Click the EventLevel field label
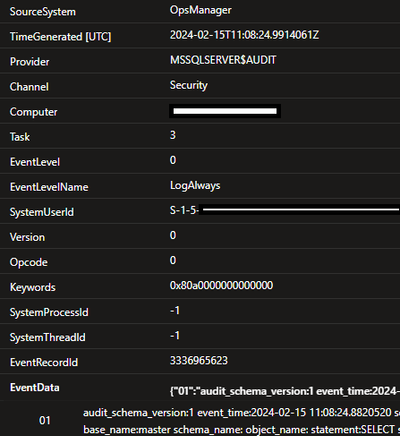This screenshot has width=400, height=436. pos(35,162)
